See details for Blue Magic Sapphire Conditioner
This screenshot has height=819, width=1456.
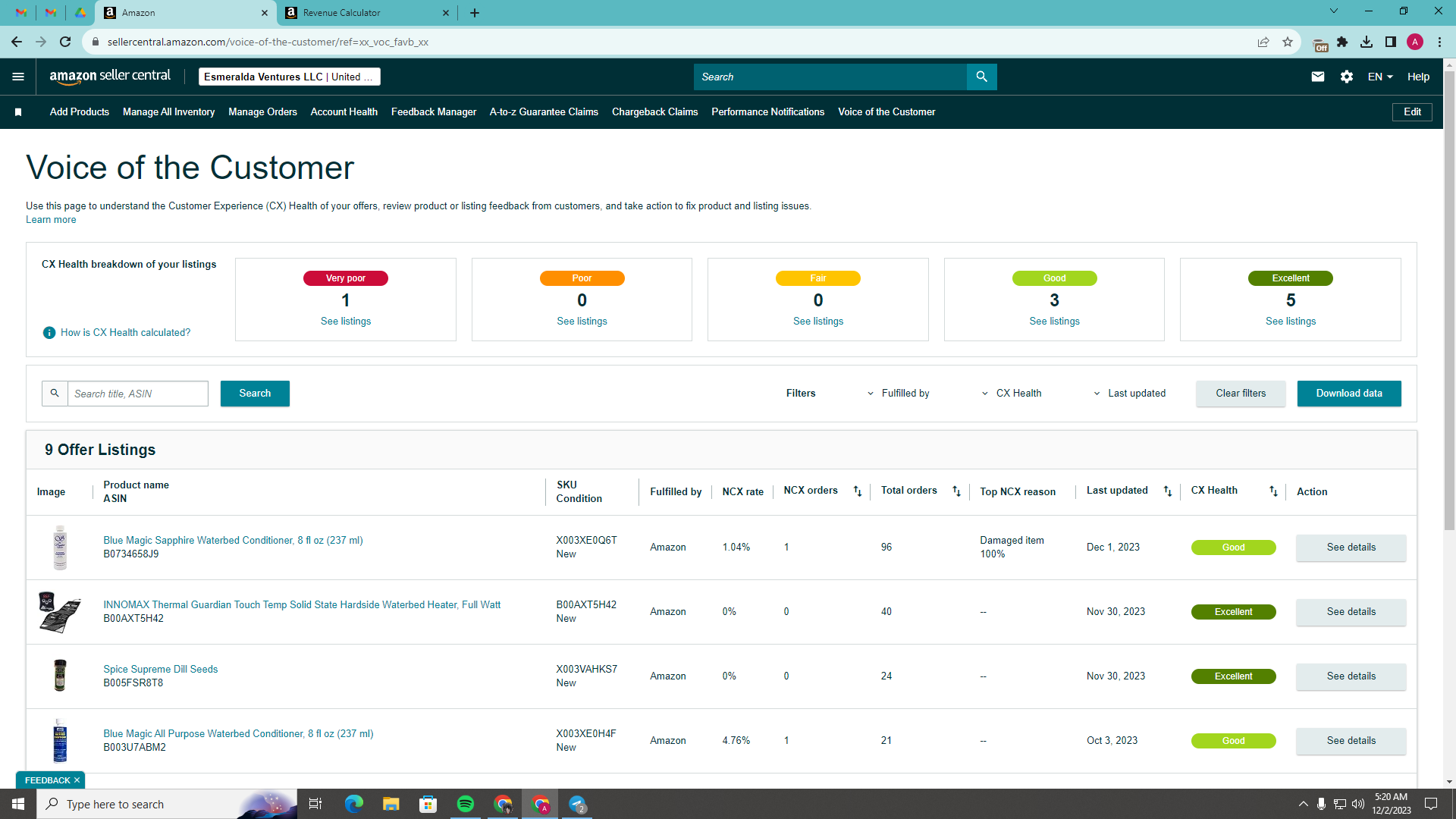(1351, 548)
